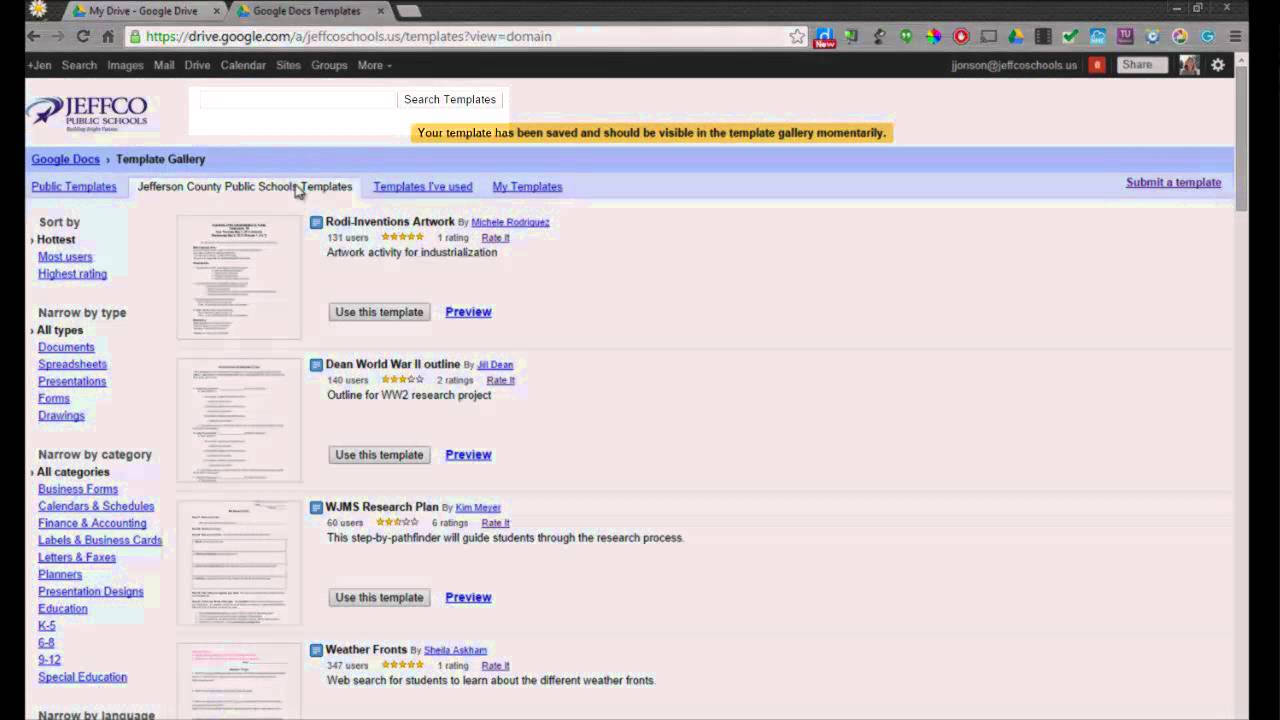This screenshot has height=720, width=1280.
Task: Click the green checkmark extension icon
Action: pyautogui.click(x=1070, y=36)
